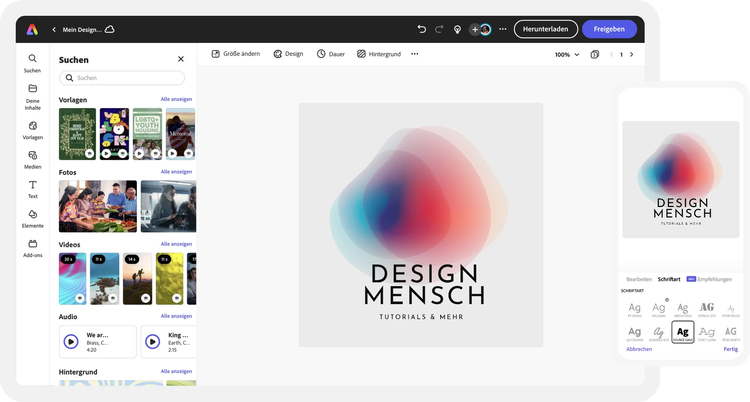Click the undo arrow in top bar
The image size is (750, 402).
[x=422, y=29]
